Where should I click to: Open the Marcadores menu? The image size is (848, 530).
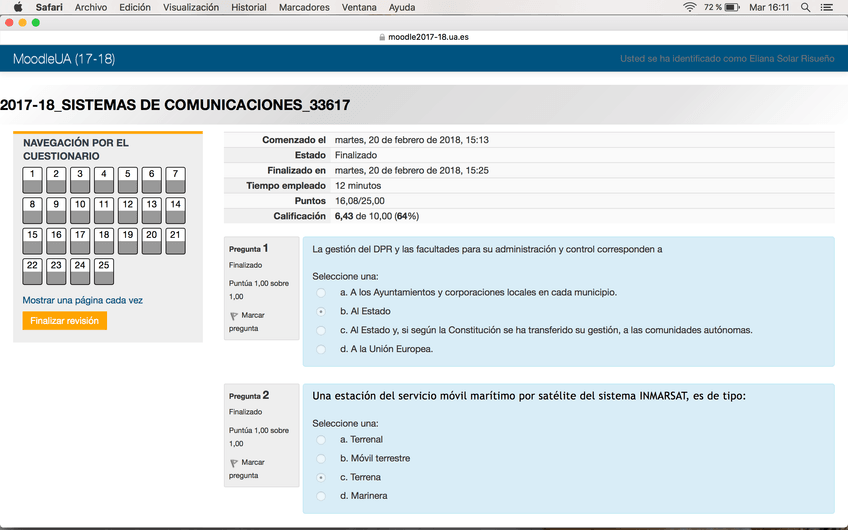click(x=304, y=7)
